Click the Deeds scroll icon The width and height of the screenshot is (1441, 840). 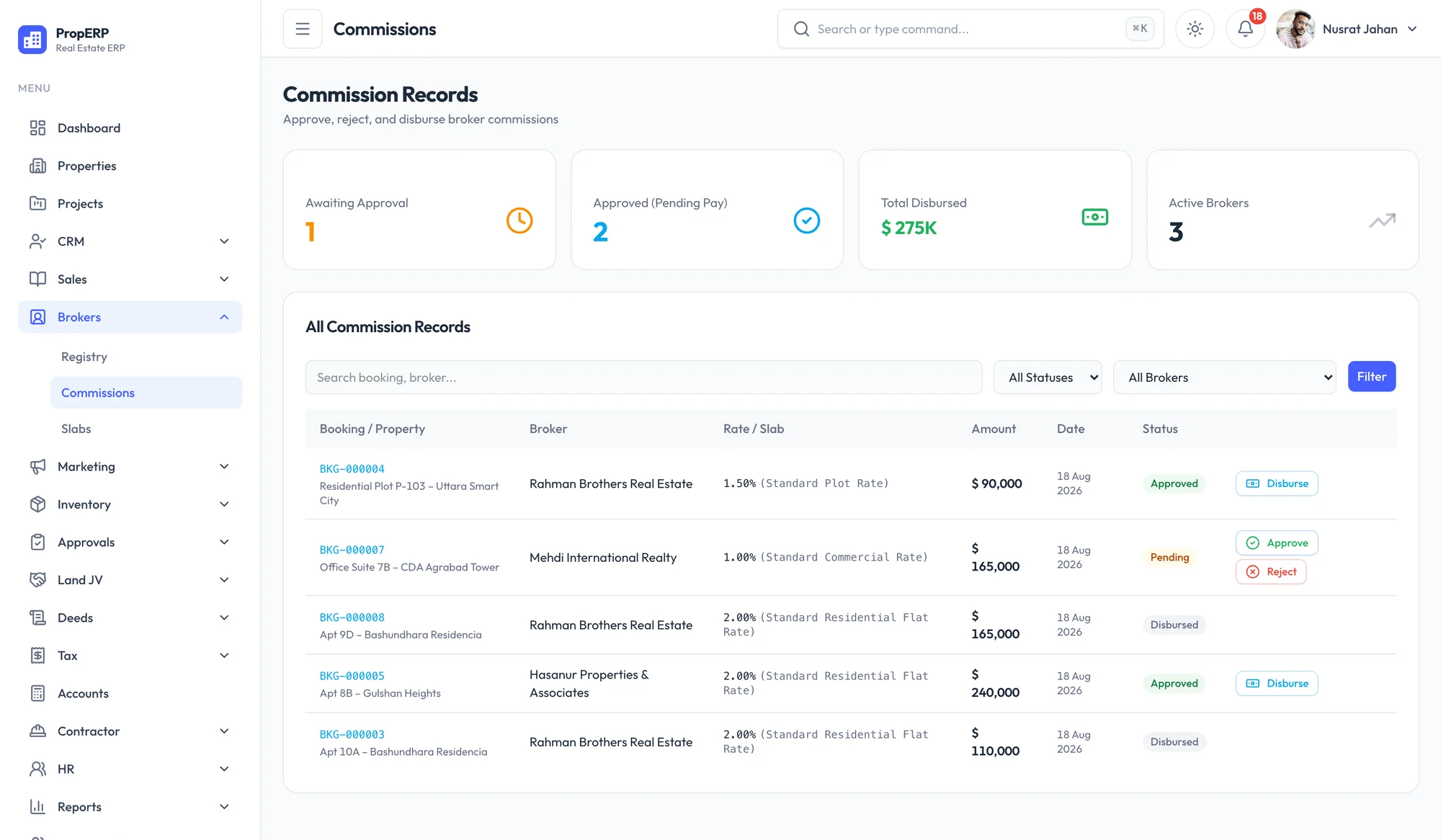click(37, 617)
